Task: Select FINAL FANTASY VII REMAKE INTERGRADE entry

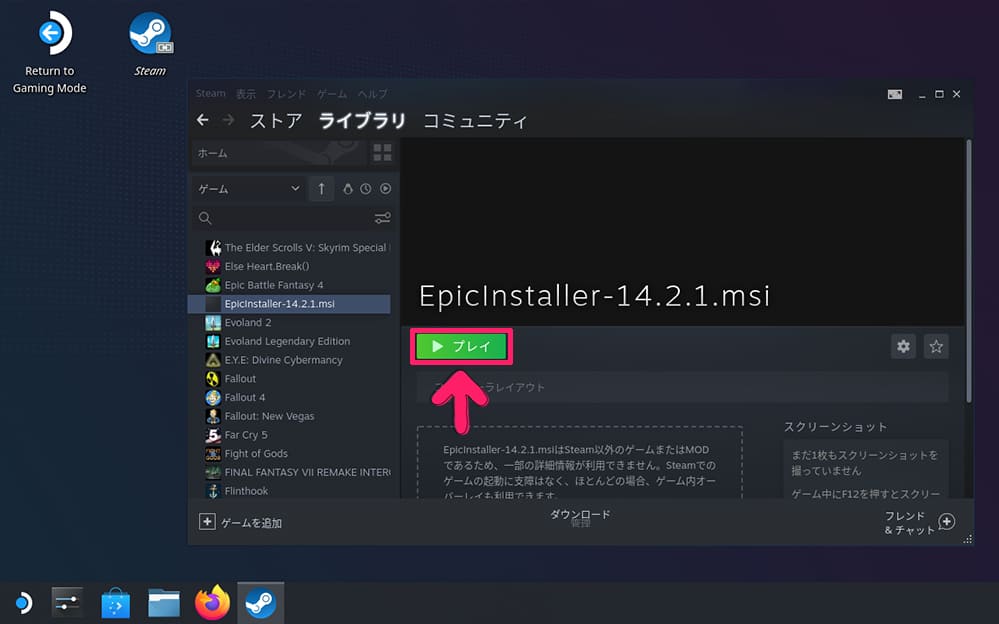Action: point(298,472)
